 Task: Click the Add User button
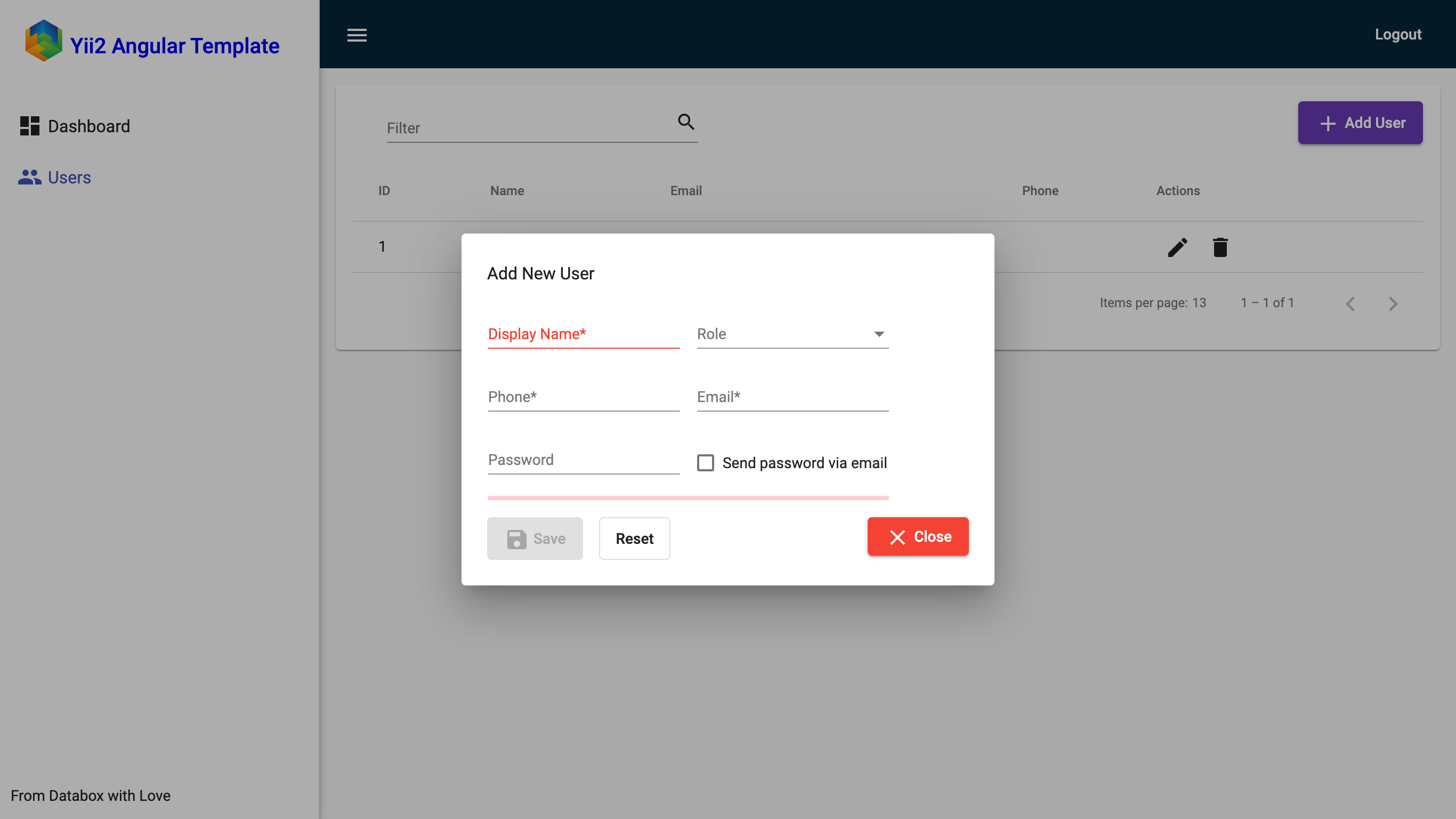tap(1360, 123)
